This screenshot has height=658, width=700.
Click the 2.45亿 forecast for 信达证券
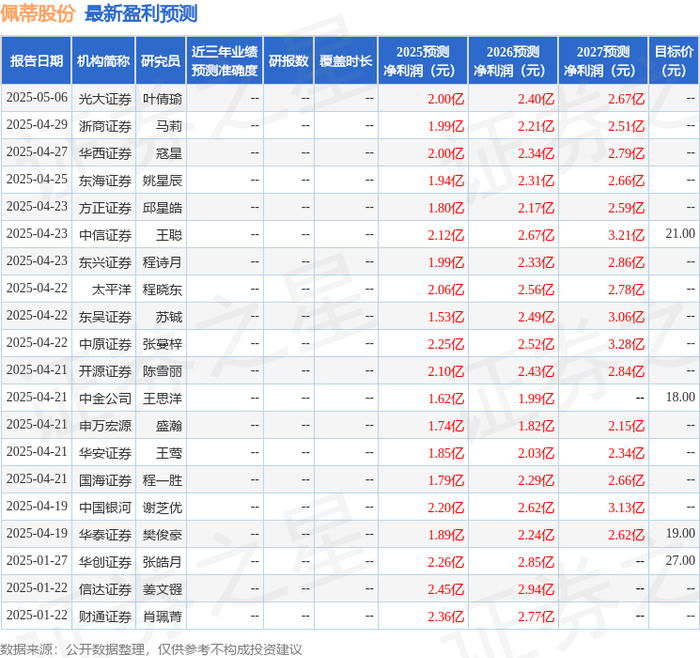click(x=446, y=589)
